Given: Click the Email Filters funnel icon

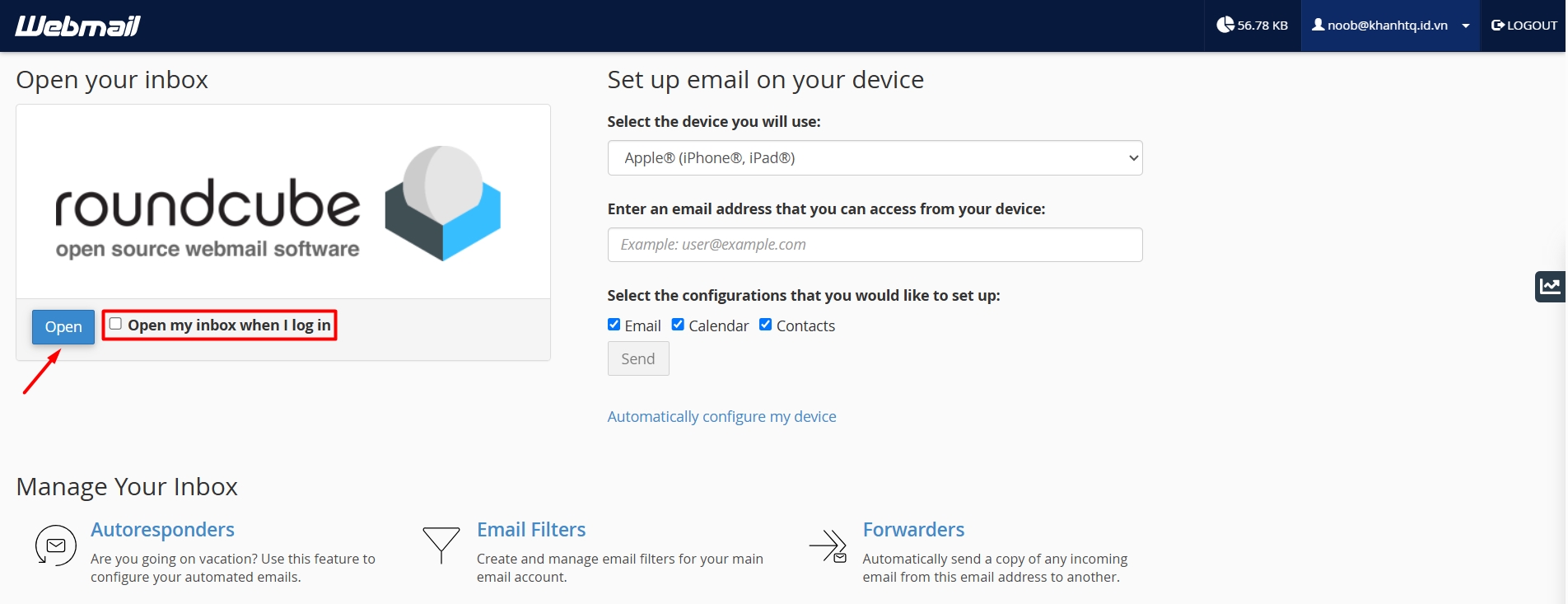Looking at the screenshot, I should click(441, 545).
